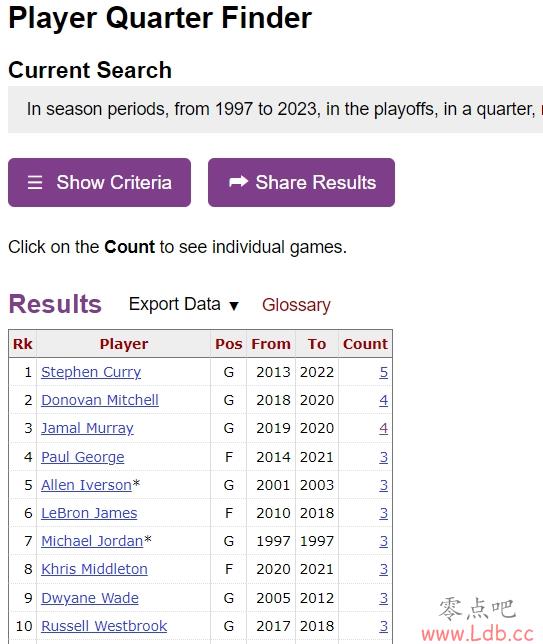This screenshot has width=543, height=644.
Task: View Stephen Curry's count of 5 games
Action: (383, 372)
